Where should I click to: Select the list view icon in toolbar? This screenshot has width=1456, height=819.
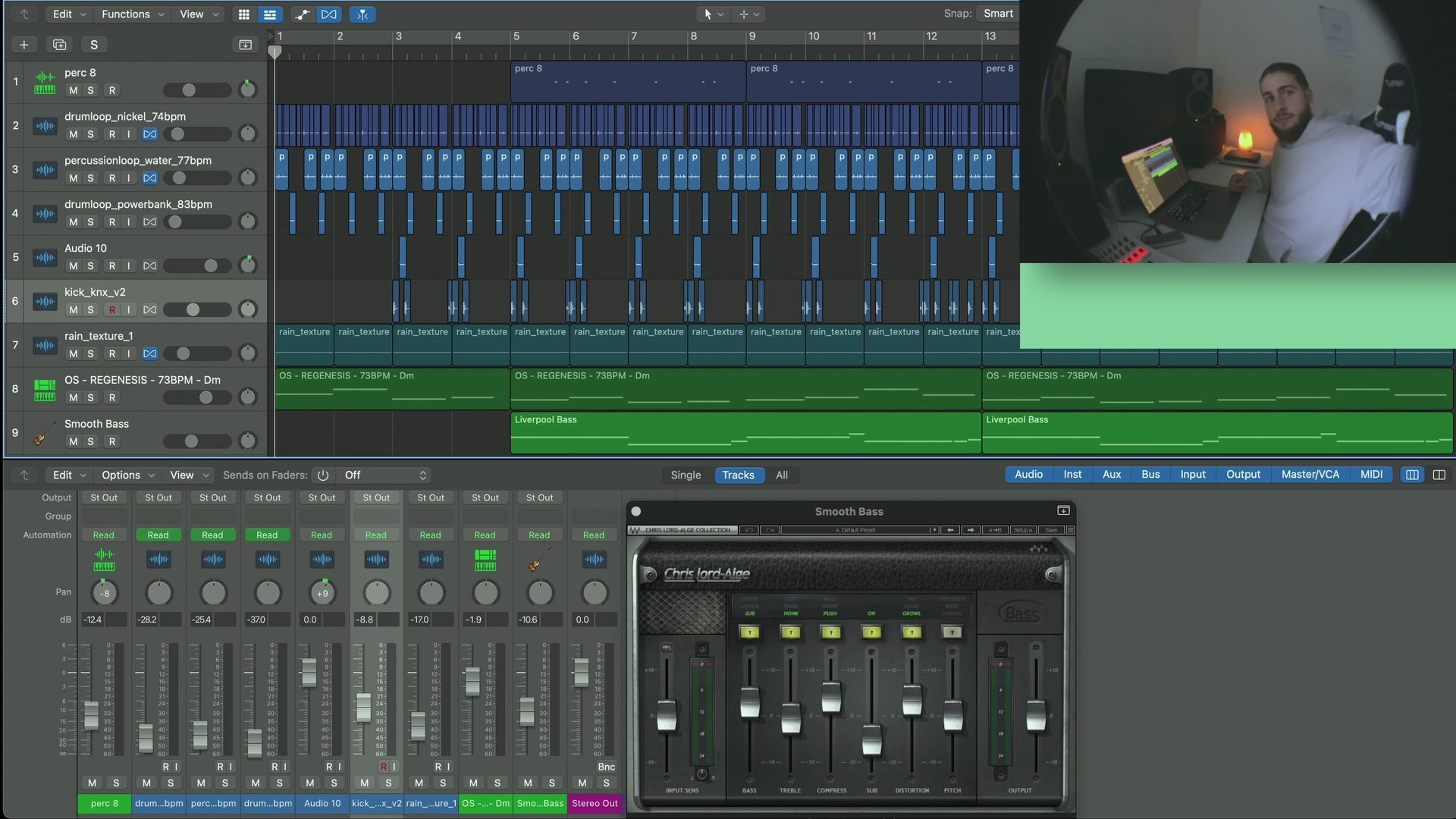(x=269, y=14)
